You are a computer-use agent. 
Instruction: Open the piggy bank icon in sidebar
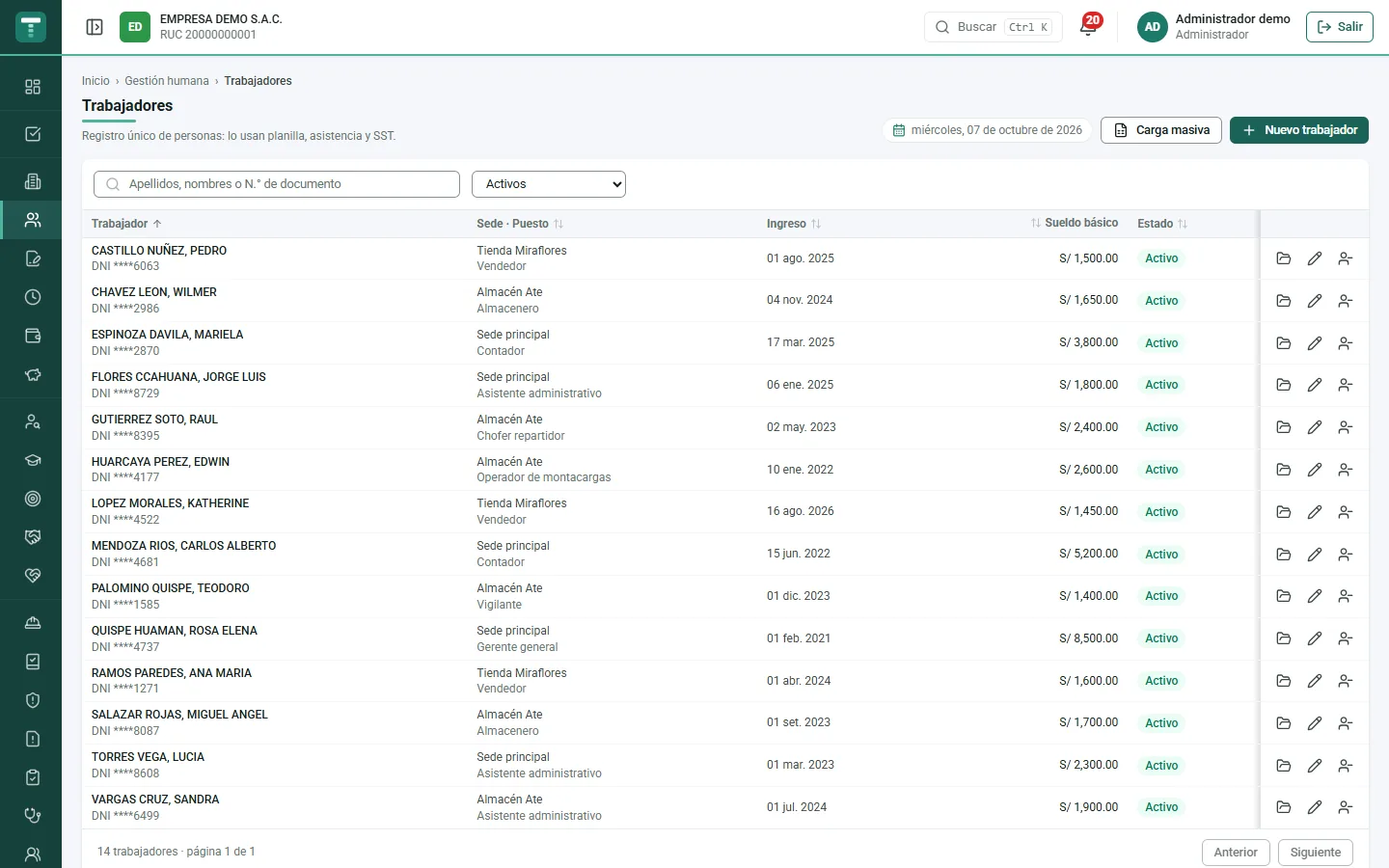pos(33,374)
